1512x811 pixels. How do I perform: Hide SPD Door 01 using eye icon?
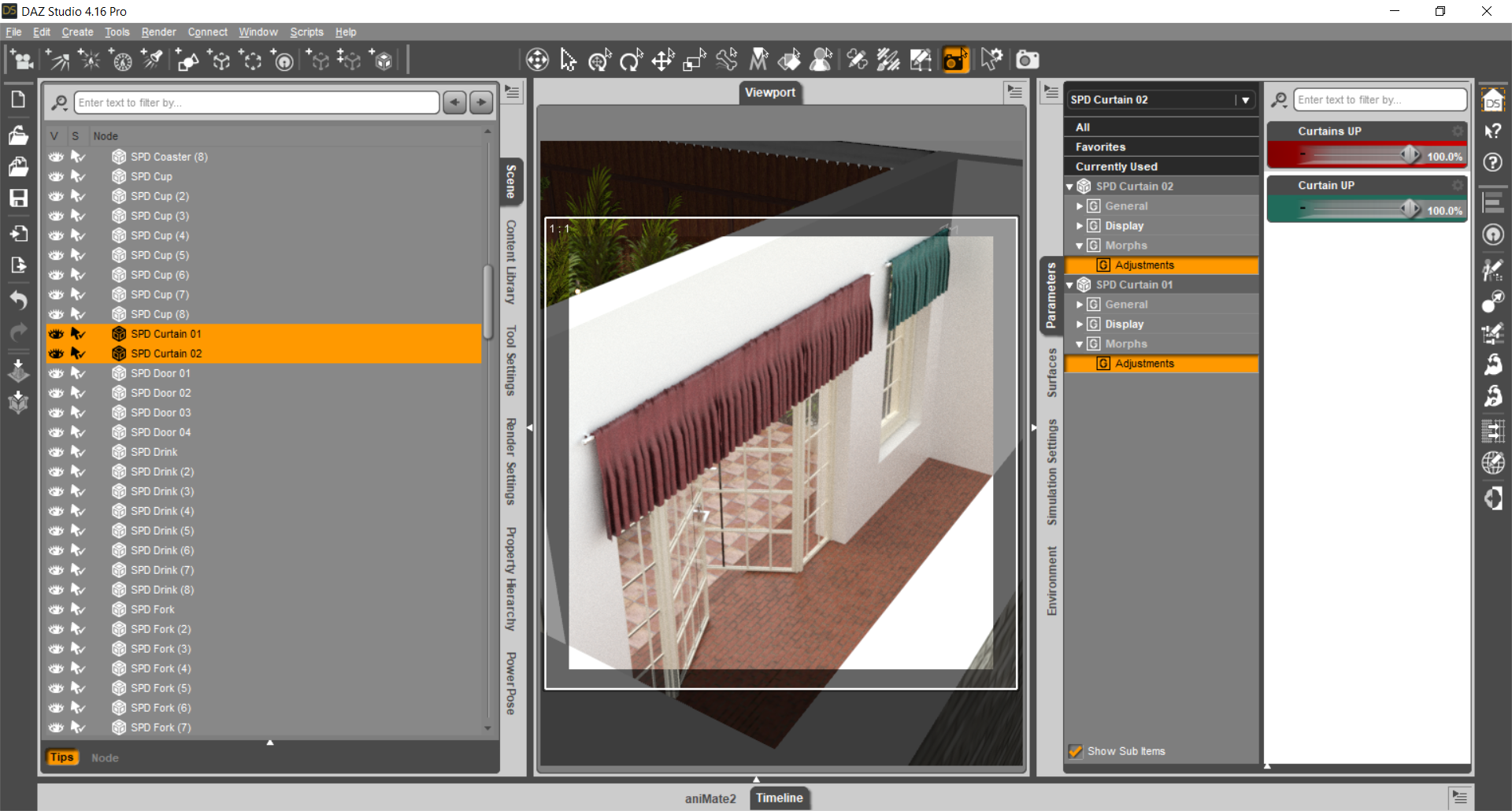[56, 373]
